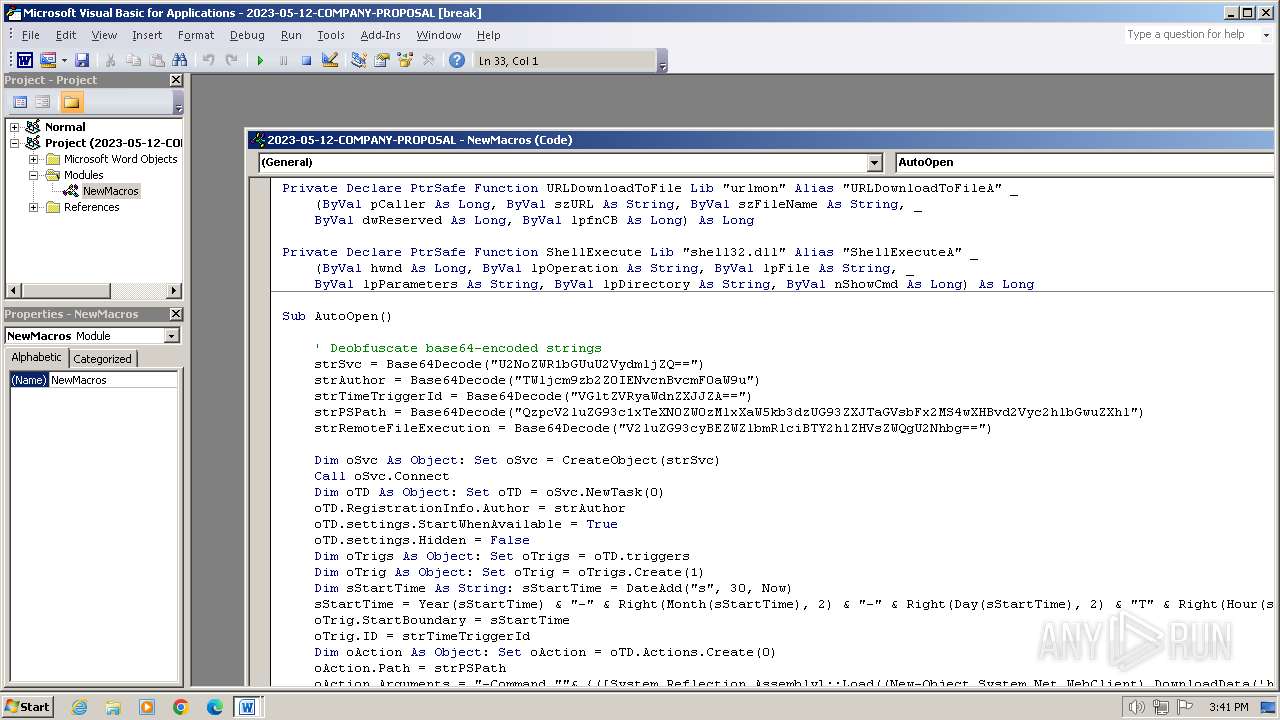Image resolution: width=1280 pixels, height=720 pixels.
Task: Click the Paste toolbar icon
Action: pos(156,61)
